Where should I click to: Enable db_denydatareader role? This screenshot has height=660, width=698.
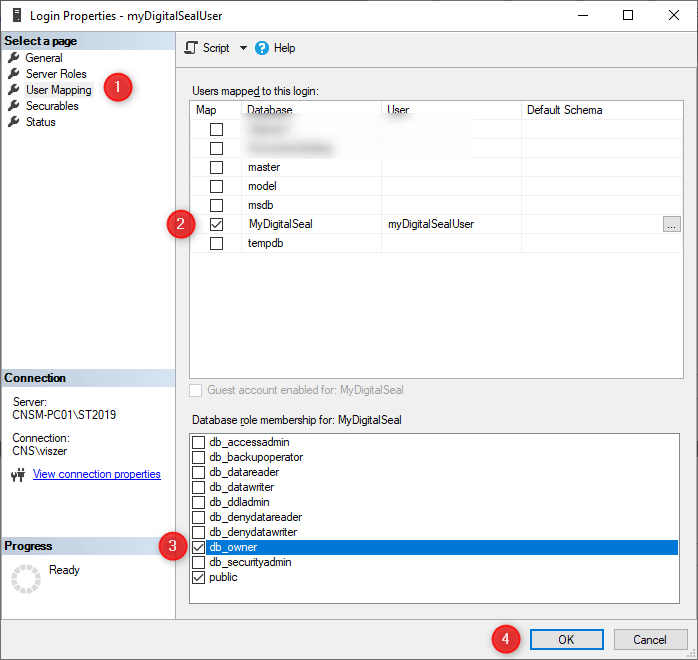tap(198, 517)
